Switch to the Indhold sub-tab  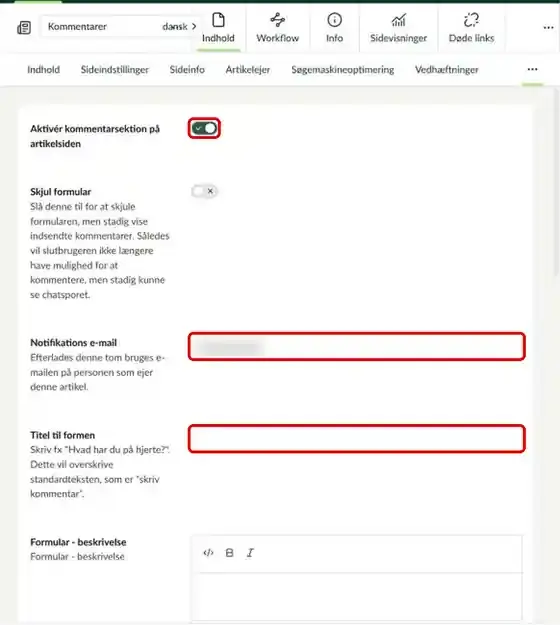tap(43, 69)
